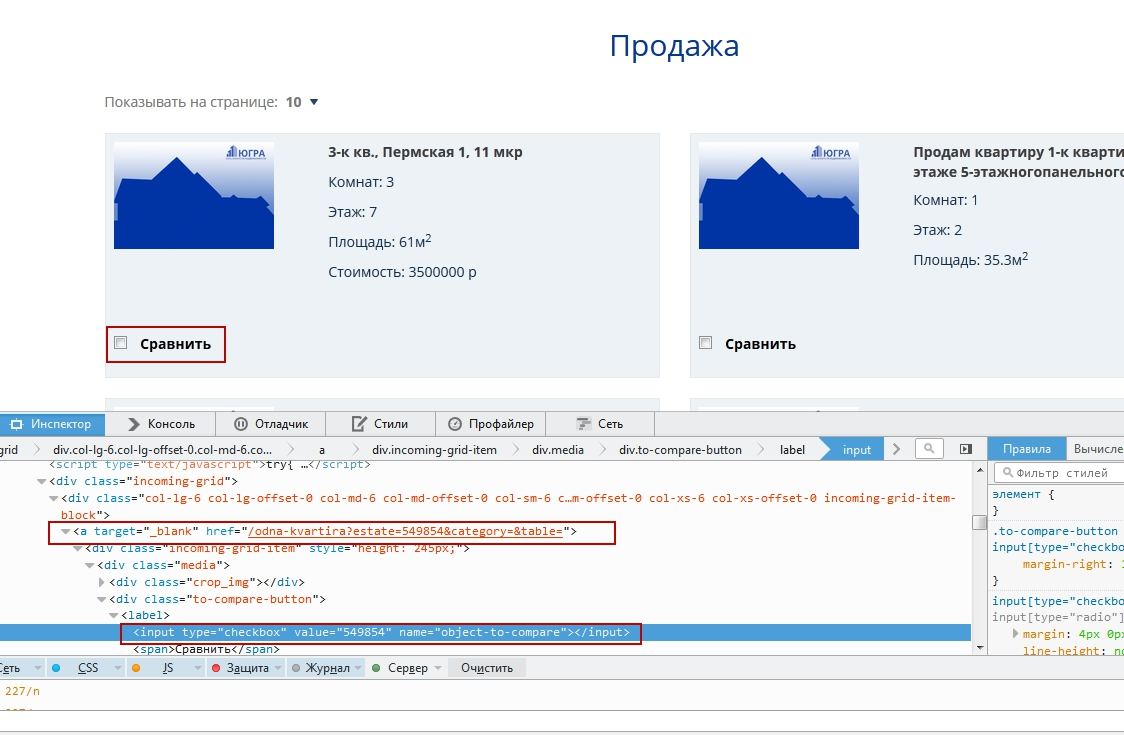The image size is (1124, 735).
Task: Click the markup search magnifier icon
Action: click(929, 449)
